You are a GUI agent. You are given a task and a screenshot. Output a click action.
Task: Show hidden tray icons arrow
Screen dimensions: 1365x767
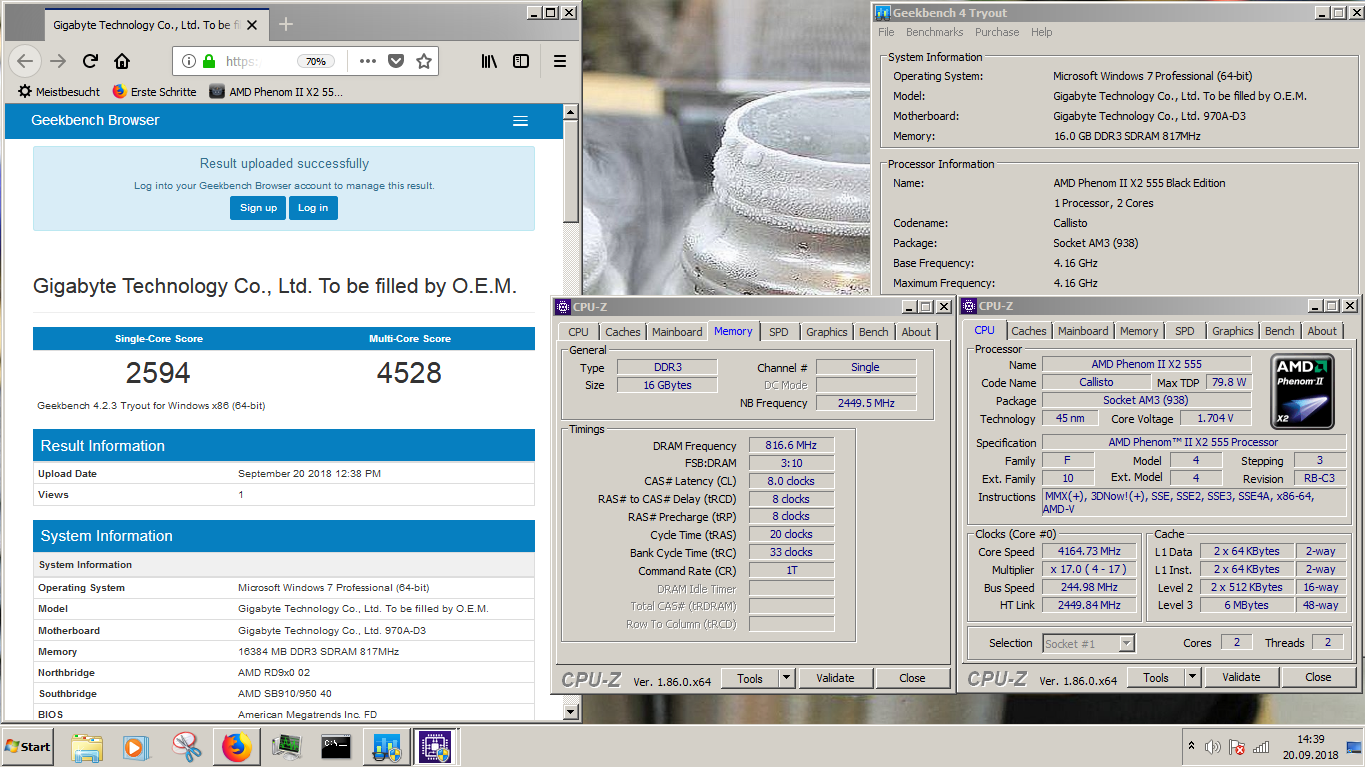pos(1191,747)
